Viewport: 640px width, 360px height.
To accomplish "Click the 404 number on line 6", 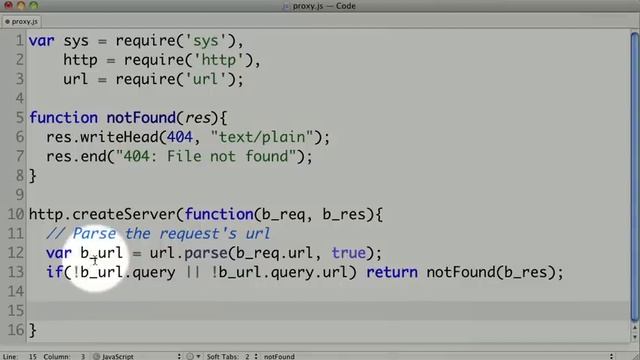I will pos(180,137).
